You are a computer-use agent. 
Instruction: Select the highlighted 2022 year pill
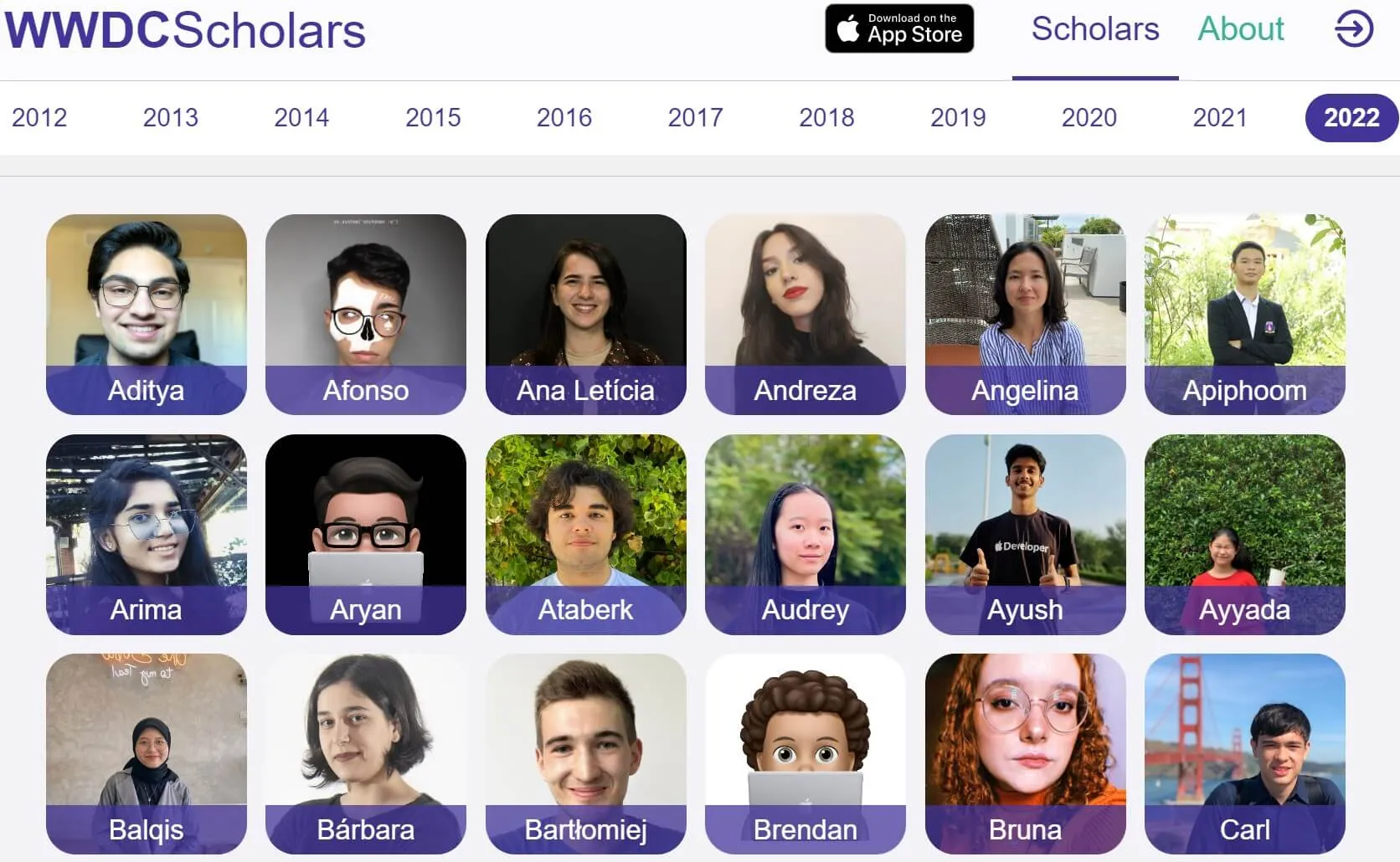point(1351,118)
